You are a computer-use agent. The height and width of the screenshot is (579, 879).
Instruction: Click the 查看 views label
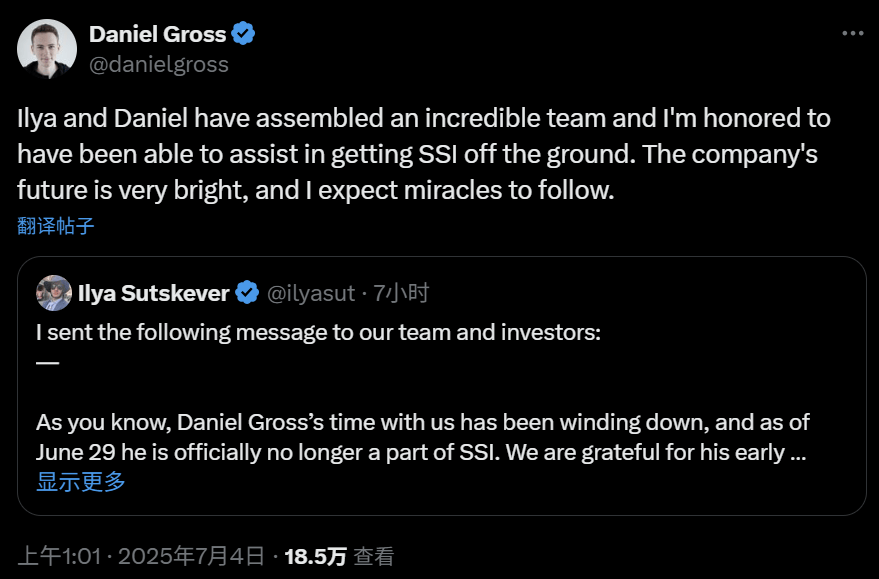[x=374, y=556]
